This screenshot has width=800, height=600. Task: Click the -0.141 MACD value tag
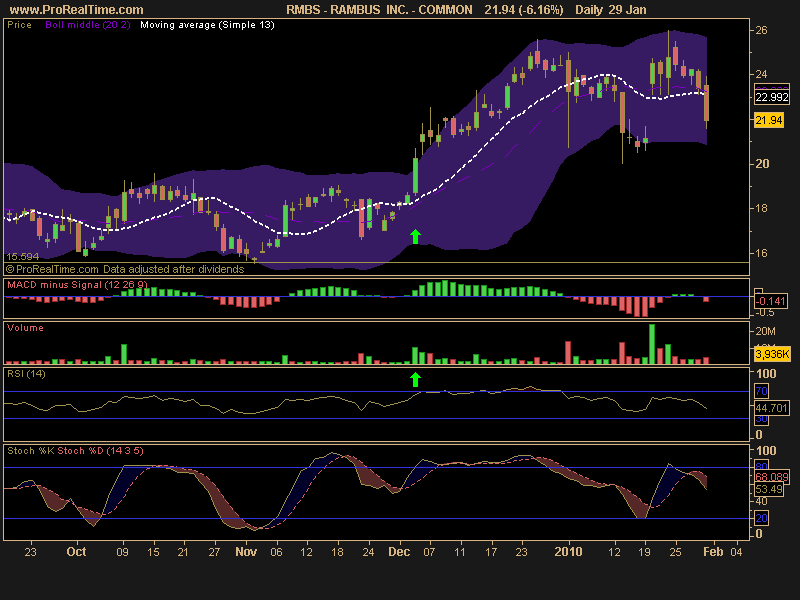click(771, 301)
